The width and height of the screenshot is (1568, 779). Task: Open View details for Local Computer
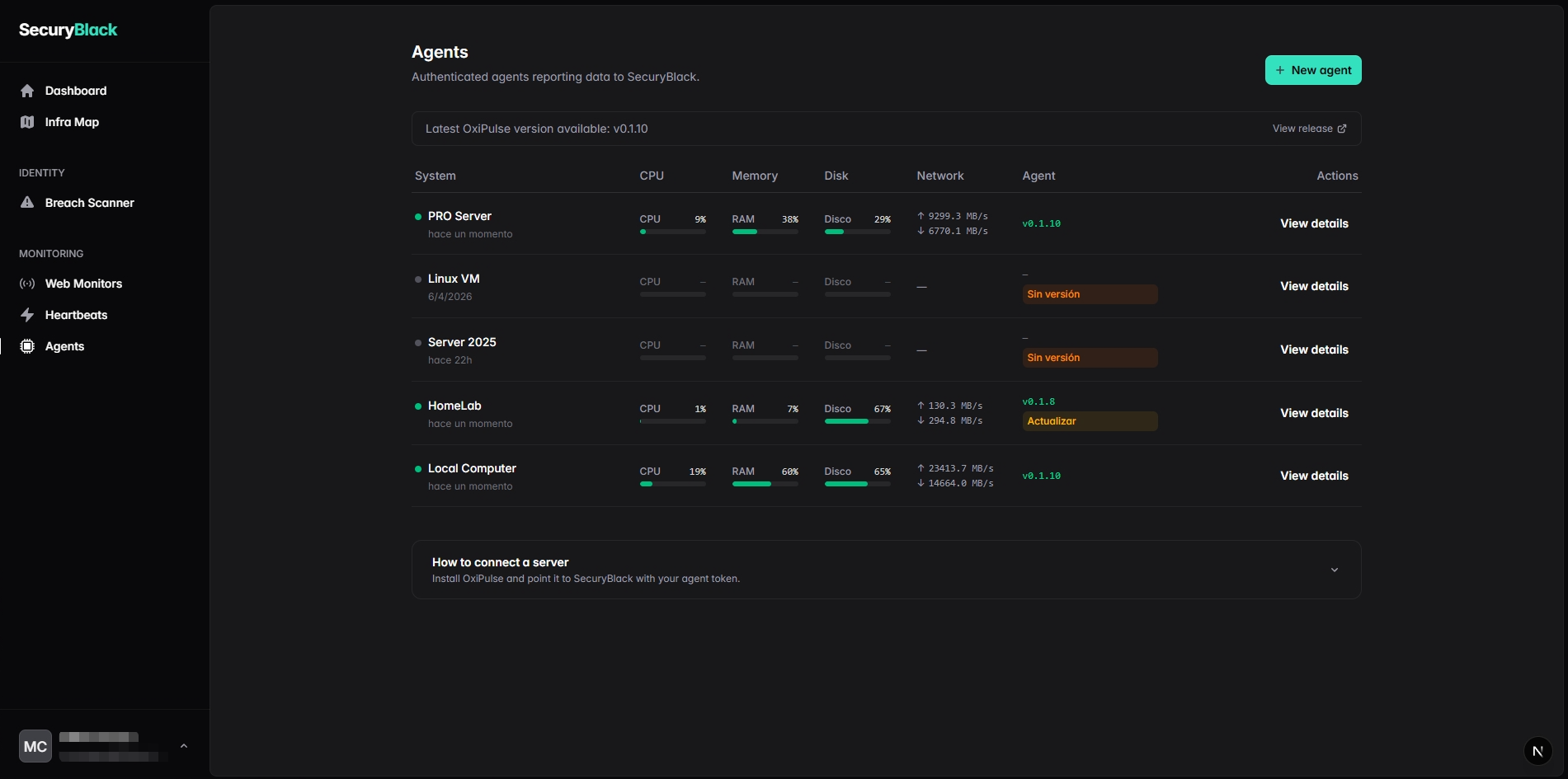tap(1314, 476)
